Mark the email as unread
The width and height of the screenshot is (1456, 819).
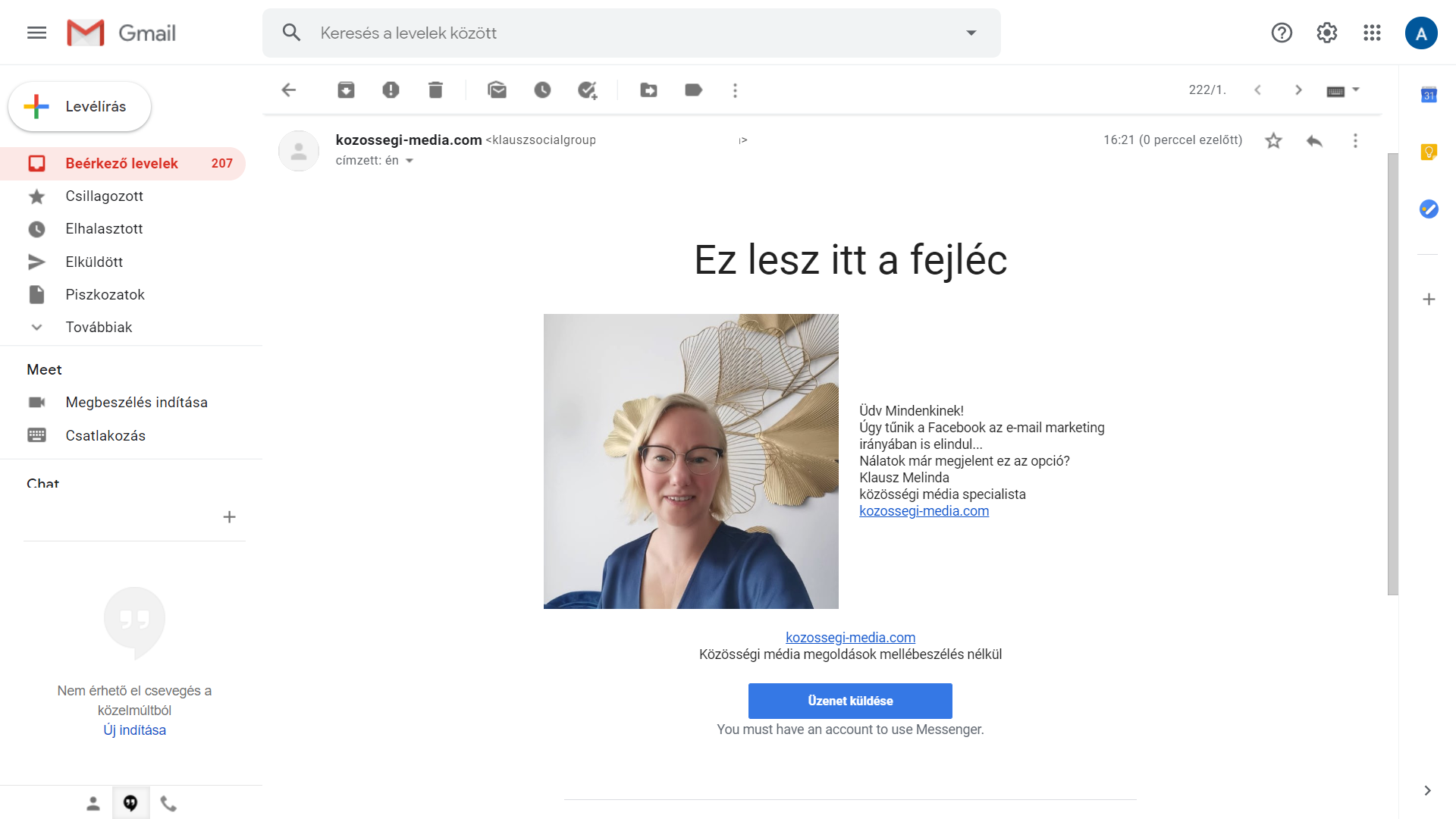pos(497,90)
